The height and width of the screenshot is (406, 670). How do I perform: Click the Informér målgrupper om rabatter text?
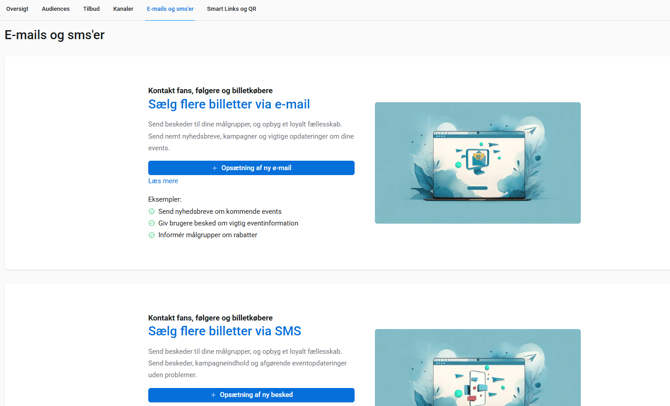[x=208, y=235]
